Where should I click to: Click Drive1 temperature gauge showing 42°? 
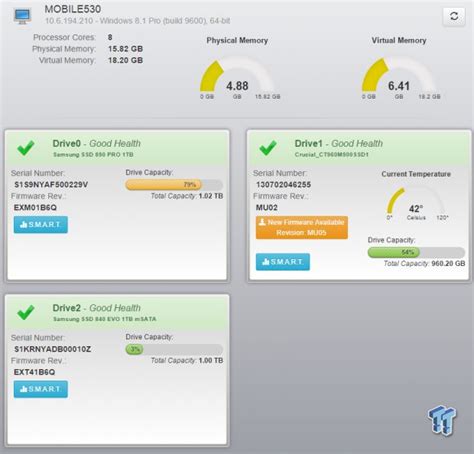[x=416, y=203]
